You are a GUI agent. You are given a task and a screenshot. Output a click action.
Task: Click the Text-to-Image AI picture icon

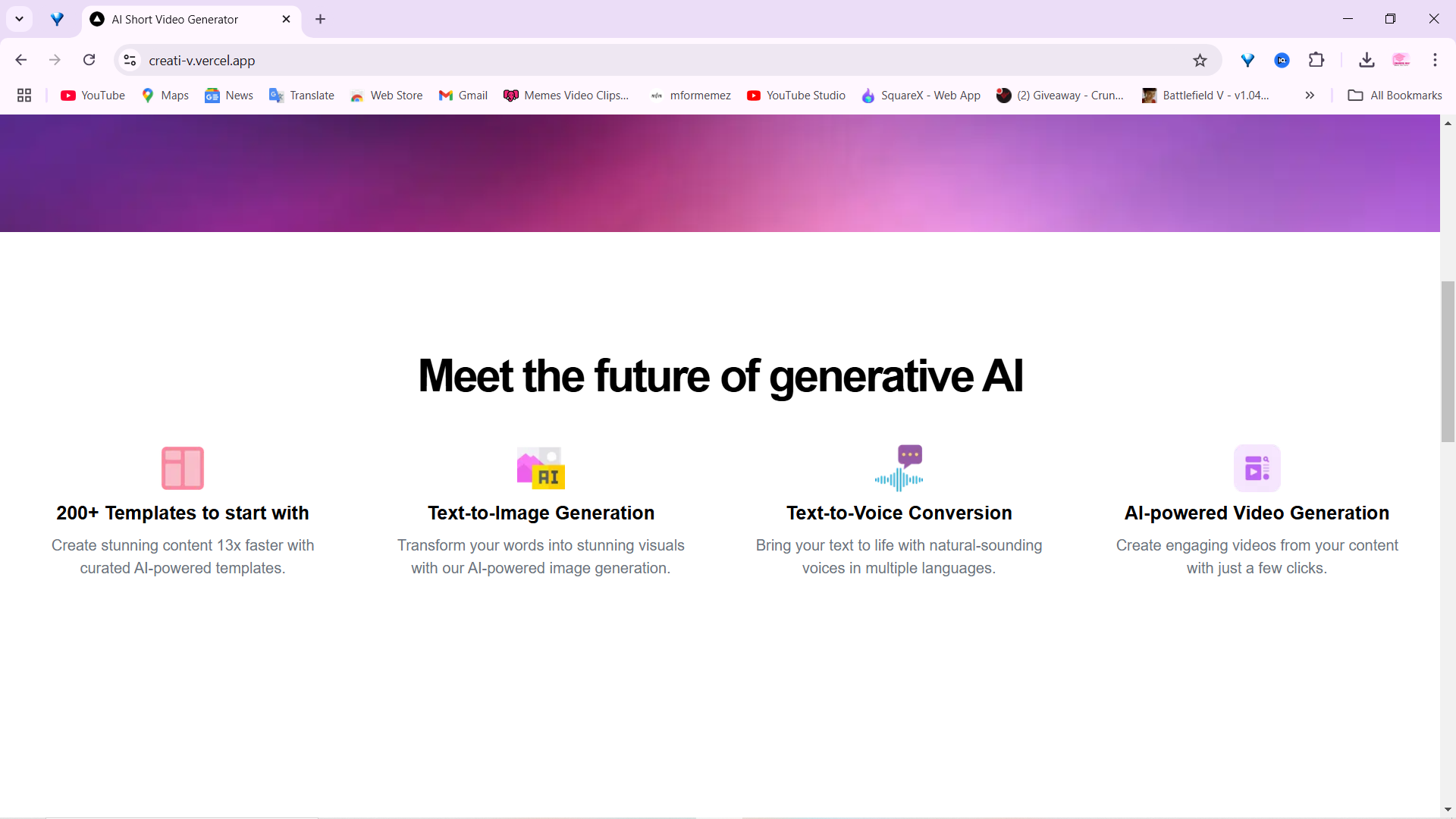(x=541, y=468)
